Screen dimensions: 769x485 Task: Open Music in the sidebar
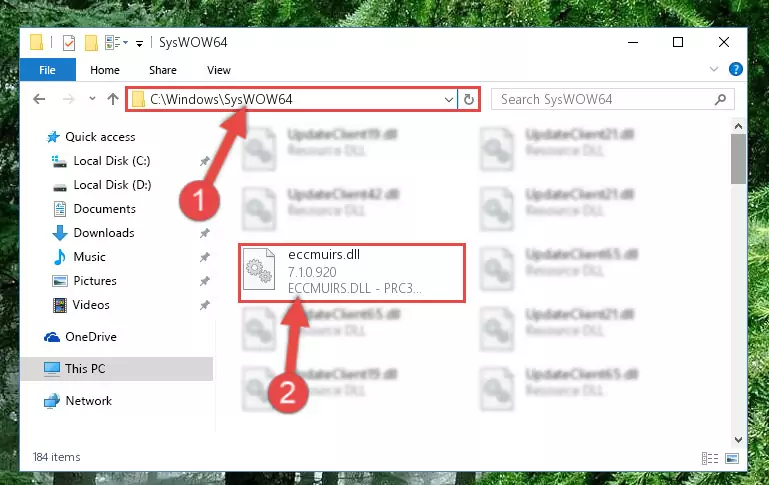[89, 257]
